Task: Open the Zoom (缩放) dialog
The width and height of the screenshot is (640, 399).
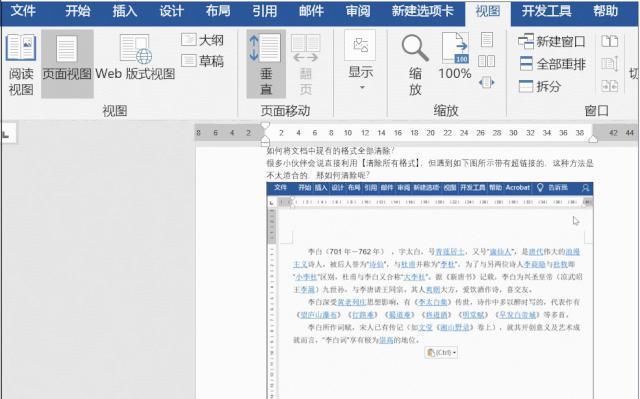Action: [415, 64]
